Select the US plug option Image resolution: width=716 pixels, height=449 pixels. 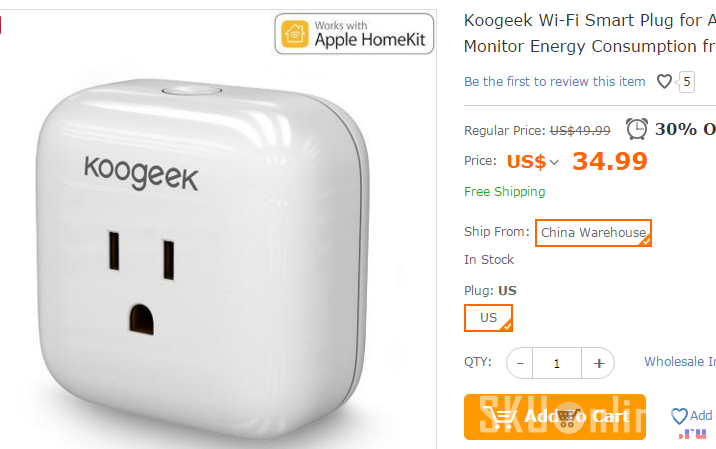coord(488,318)
